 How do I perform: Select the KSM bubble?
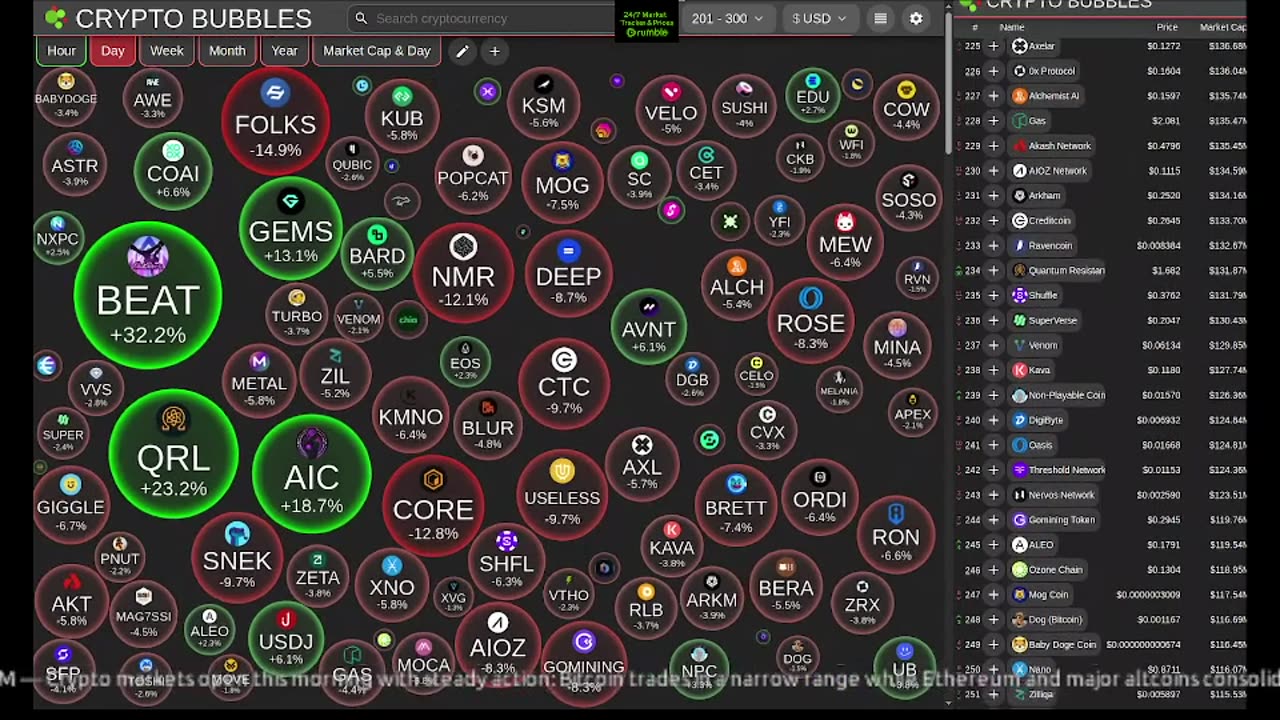point(543,103)
